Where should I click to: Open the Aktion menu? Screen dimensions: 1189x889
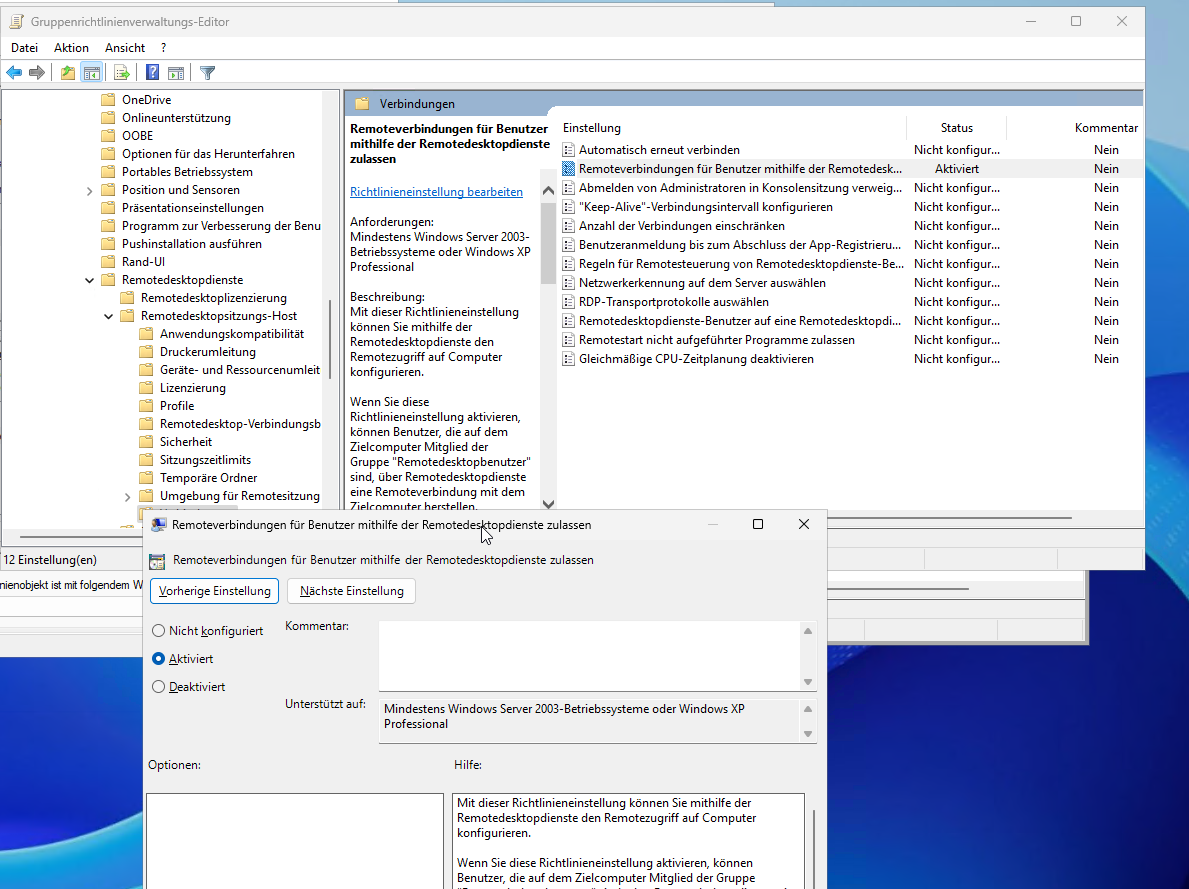tap(71, 47)
